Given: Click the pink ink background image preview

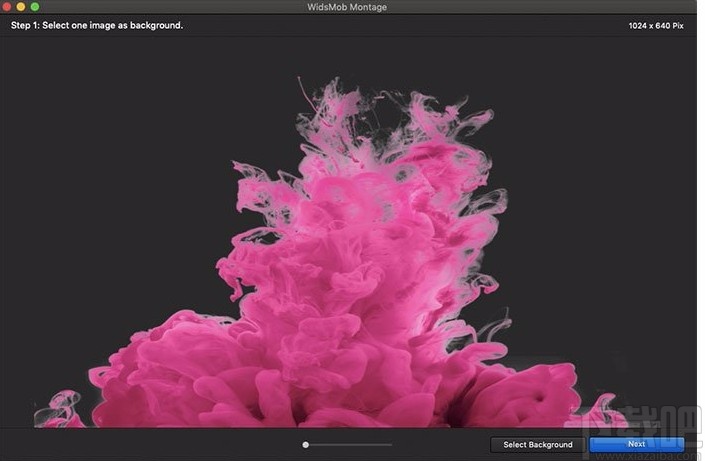Looking at the screenshot, I should point(348,232).
